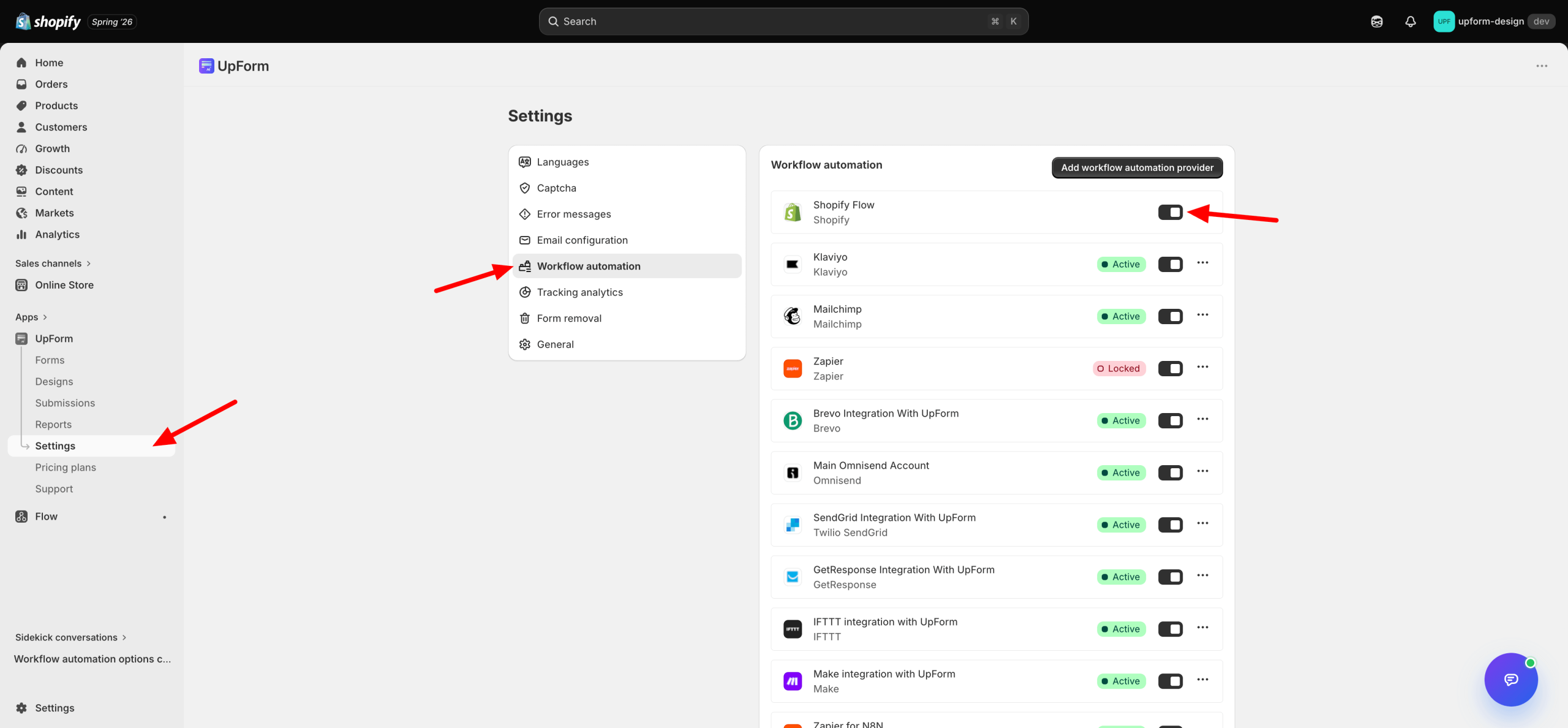Toggle the Klaviyo switch
The width and height of the screenshot is (1568, 728).
1170,265
